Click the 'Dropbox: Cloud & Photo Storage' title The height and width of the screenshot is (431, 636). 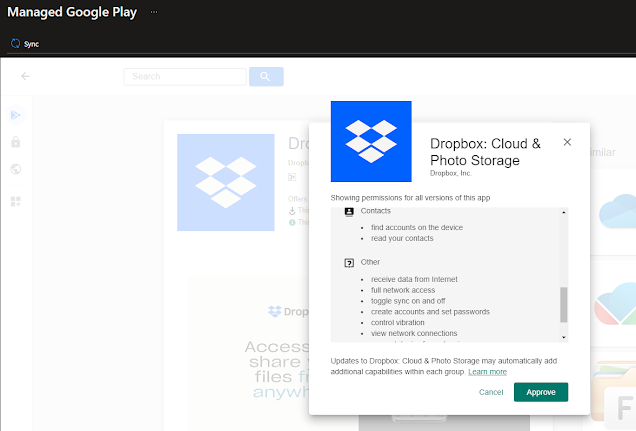(x=485, y=152)
